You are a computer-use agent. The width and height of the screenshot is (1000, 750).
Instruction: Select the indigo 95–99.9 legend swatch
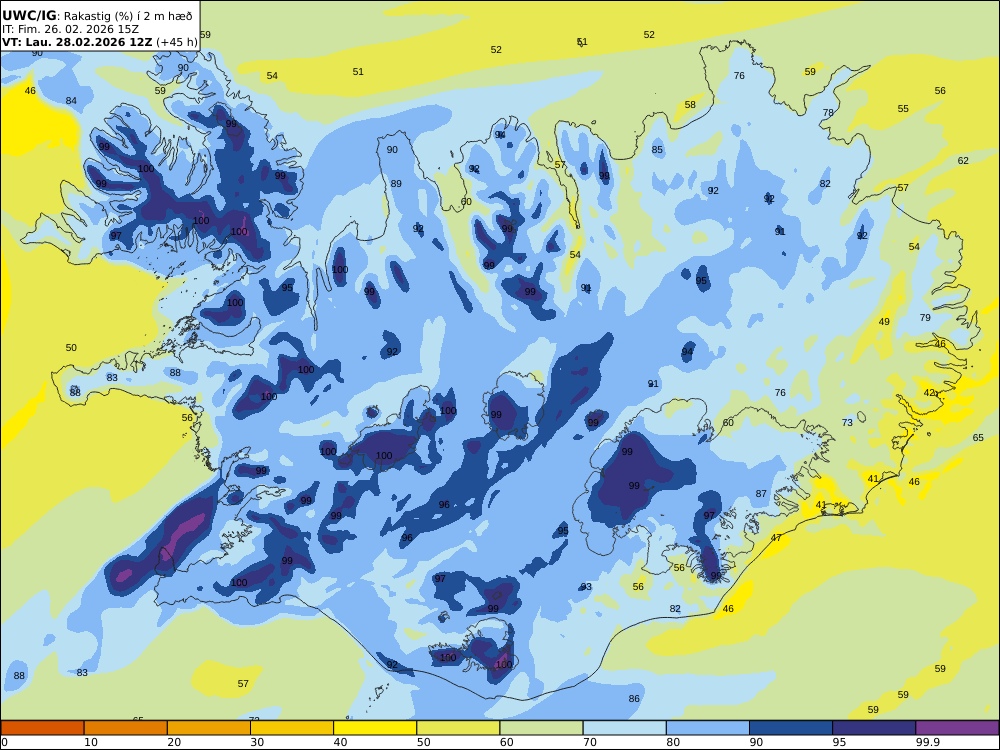pyautogui.click(x=874, y=728)
